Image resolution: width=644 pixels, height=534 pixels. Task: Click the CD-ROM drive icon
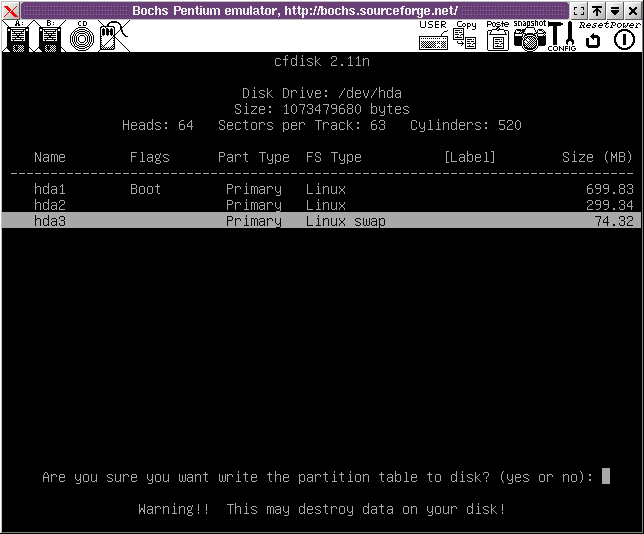(x=82, y=38)
